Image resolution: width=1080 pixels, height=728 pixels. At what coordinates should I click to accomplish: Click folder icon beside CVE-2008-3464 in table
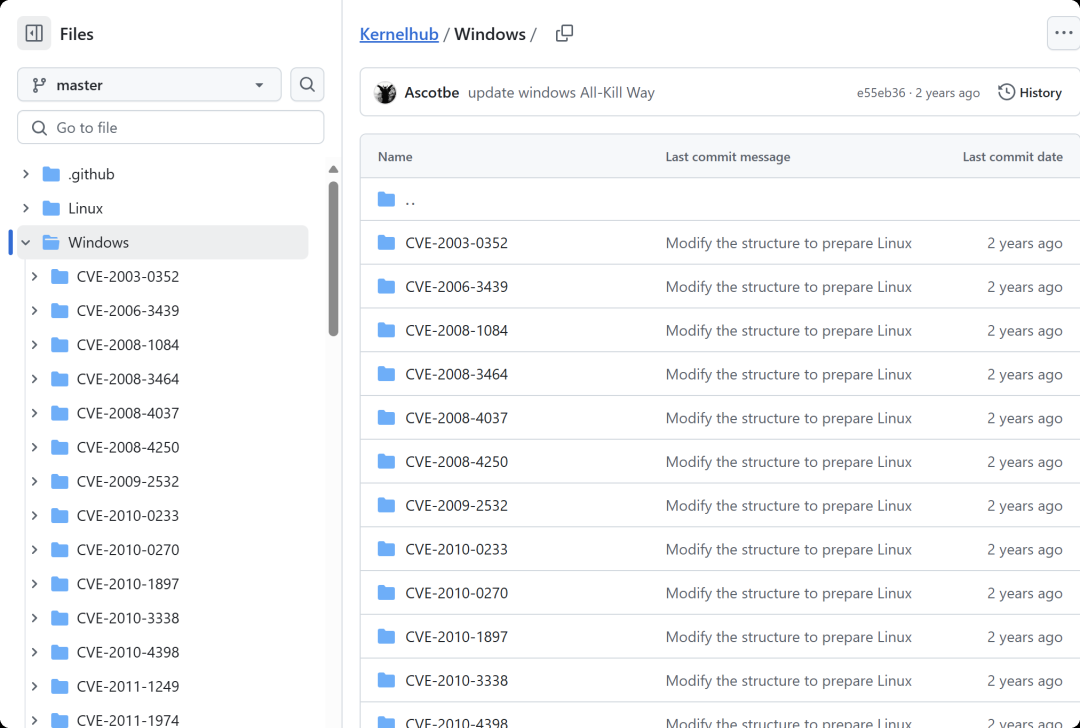(x=386, y=374)
